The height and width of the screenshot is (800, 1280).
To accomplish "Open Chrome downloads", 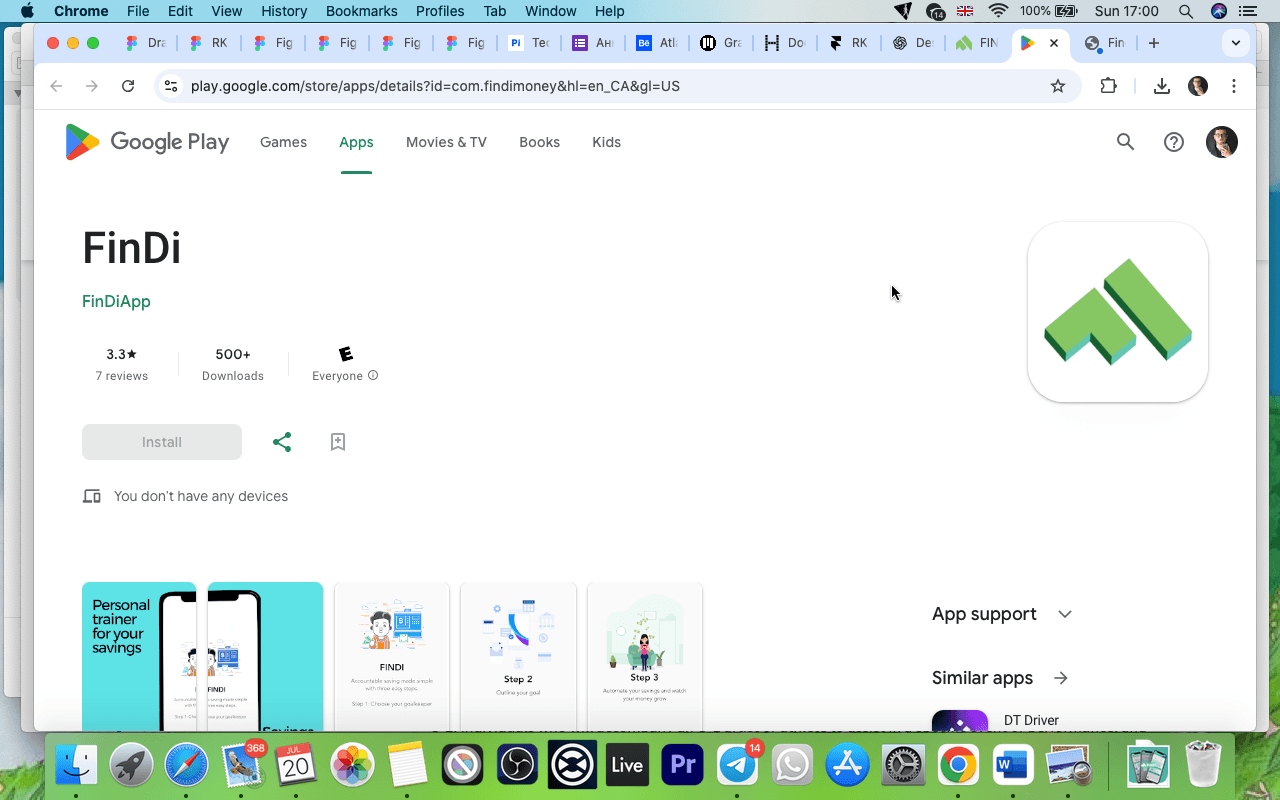I will pyautogui.click(x=1162, y=86).
